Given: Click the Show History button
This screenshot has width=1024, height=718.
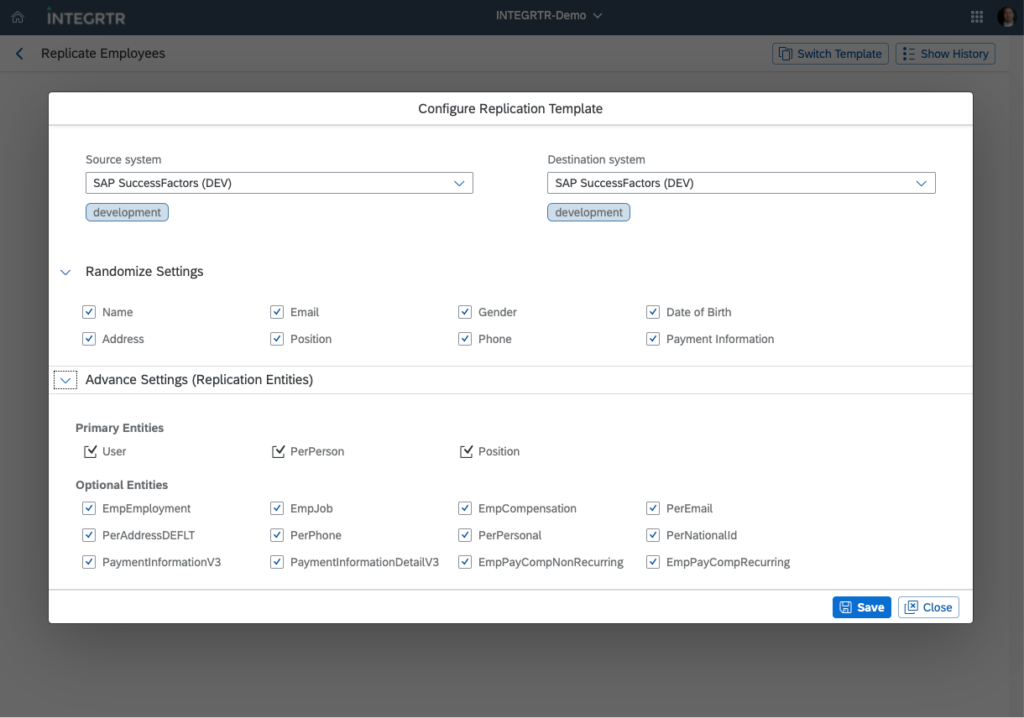Looking at the screenshot, I should [x=945, y=54].
